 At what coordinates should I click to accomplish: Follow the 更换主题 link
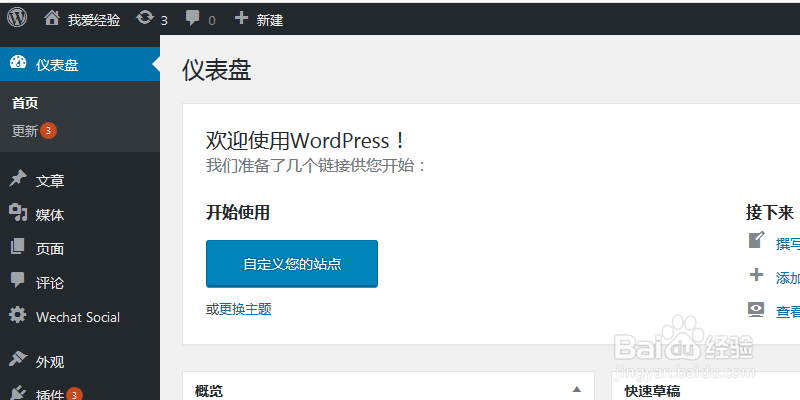(245, 309)
